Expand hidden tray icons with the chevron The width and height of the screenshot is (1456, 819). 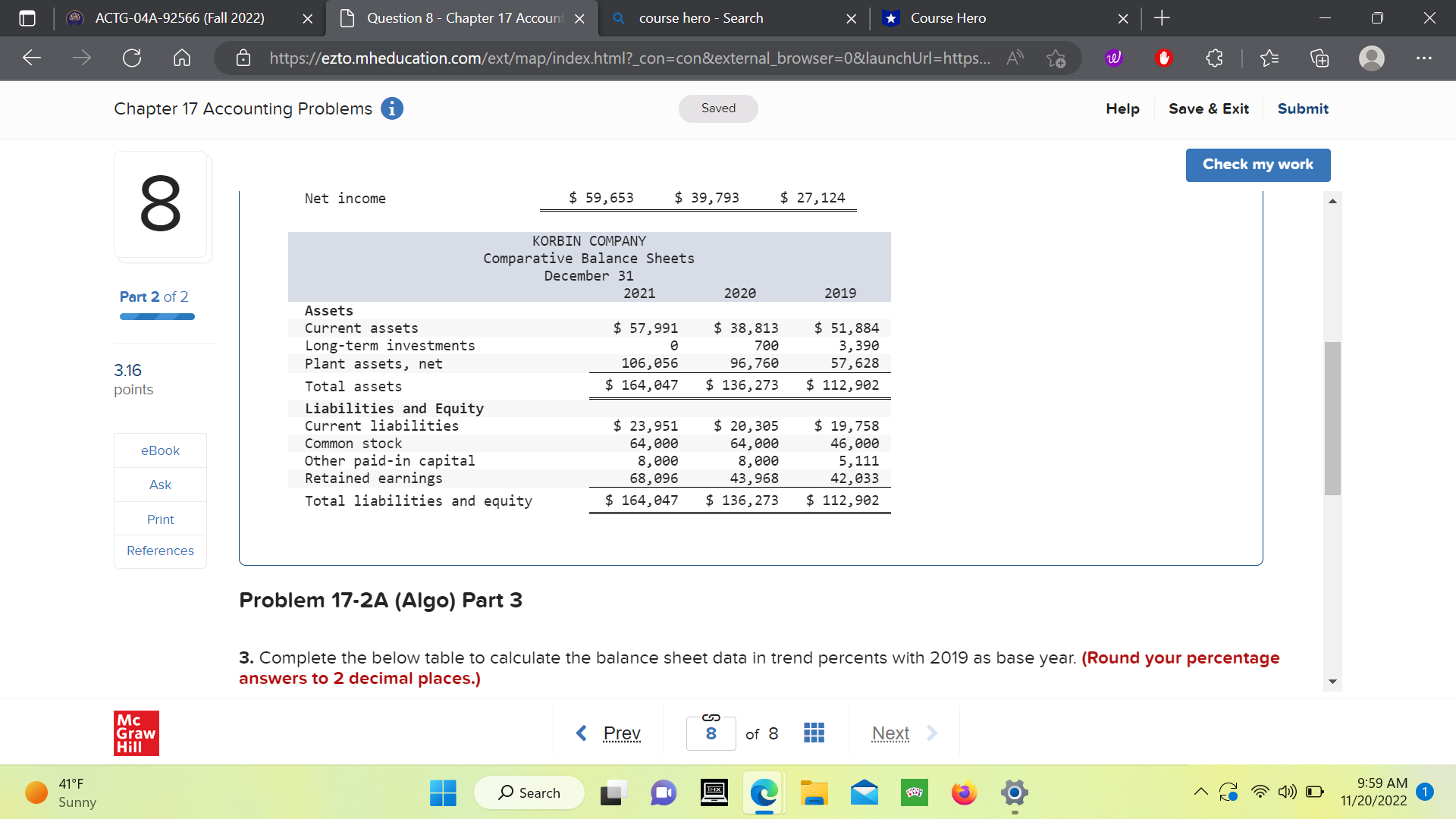pos(1200,792)
